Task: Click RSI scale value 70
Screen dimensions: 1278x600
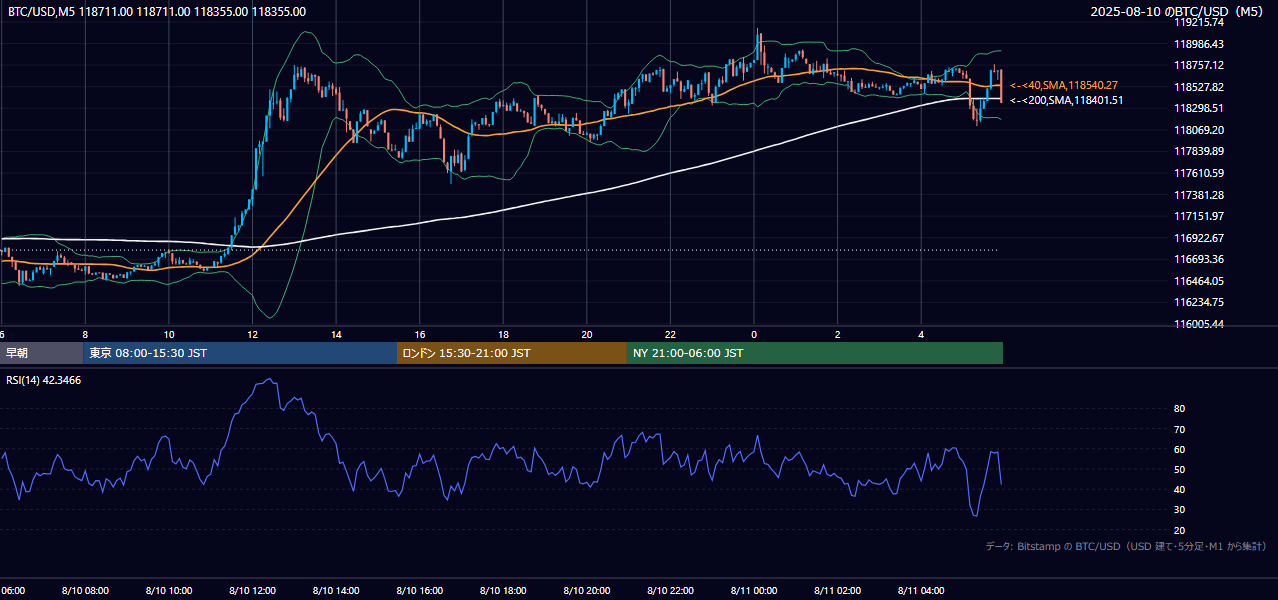Action: point(1180,429)
